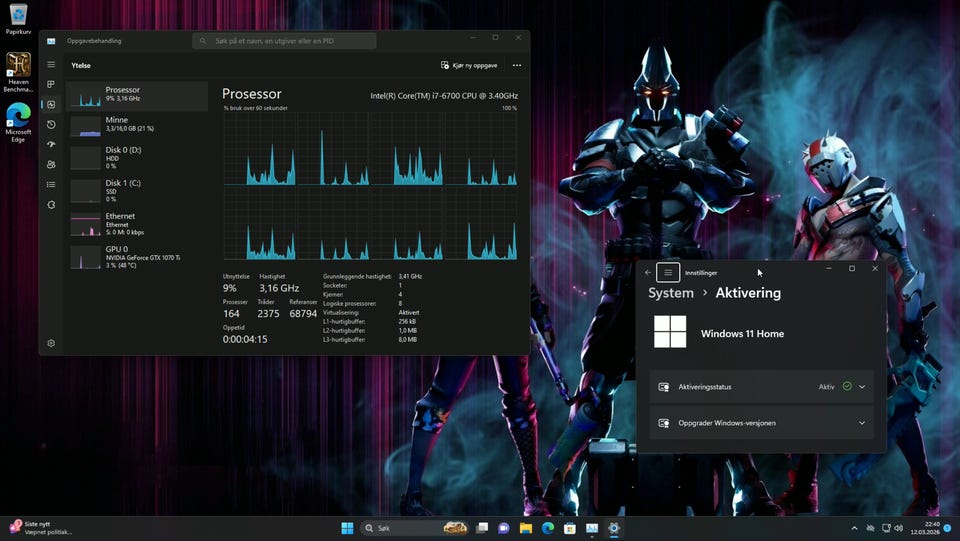Open the Processes page in Task Manager sidebar
Viewport: 960px width, 541px height.
click(51, 85)
